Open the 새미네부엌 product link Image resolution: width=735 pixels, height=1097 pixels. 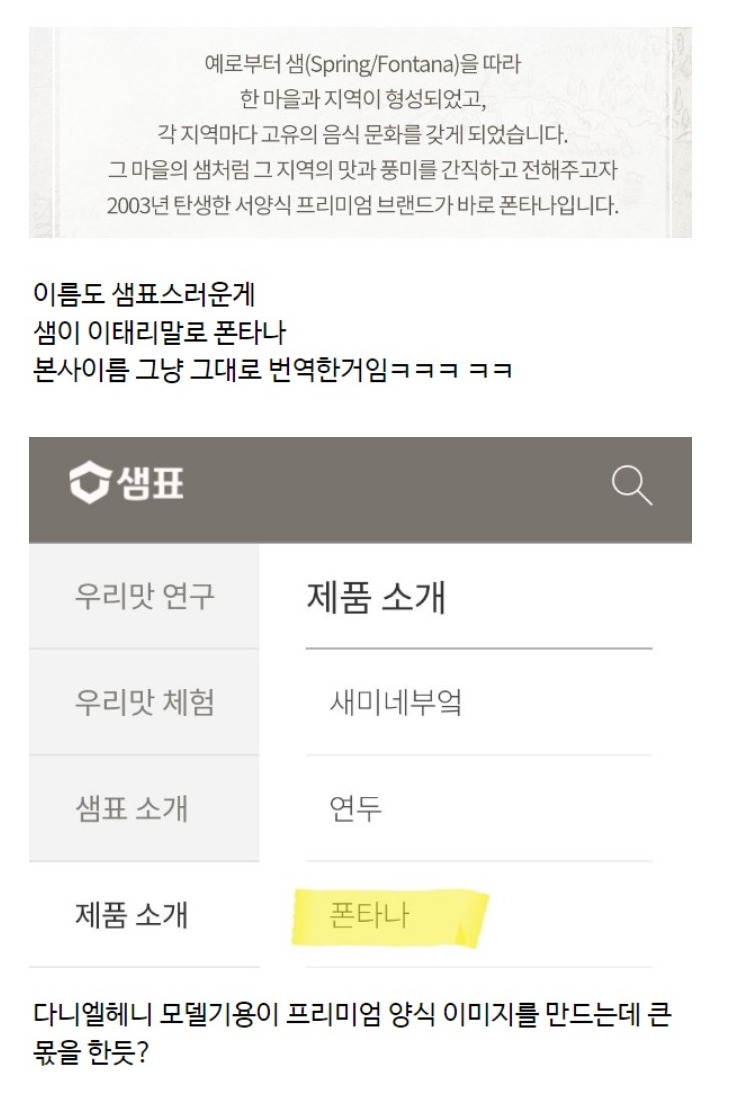point(479,702)
